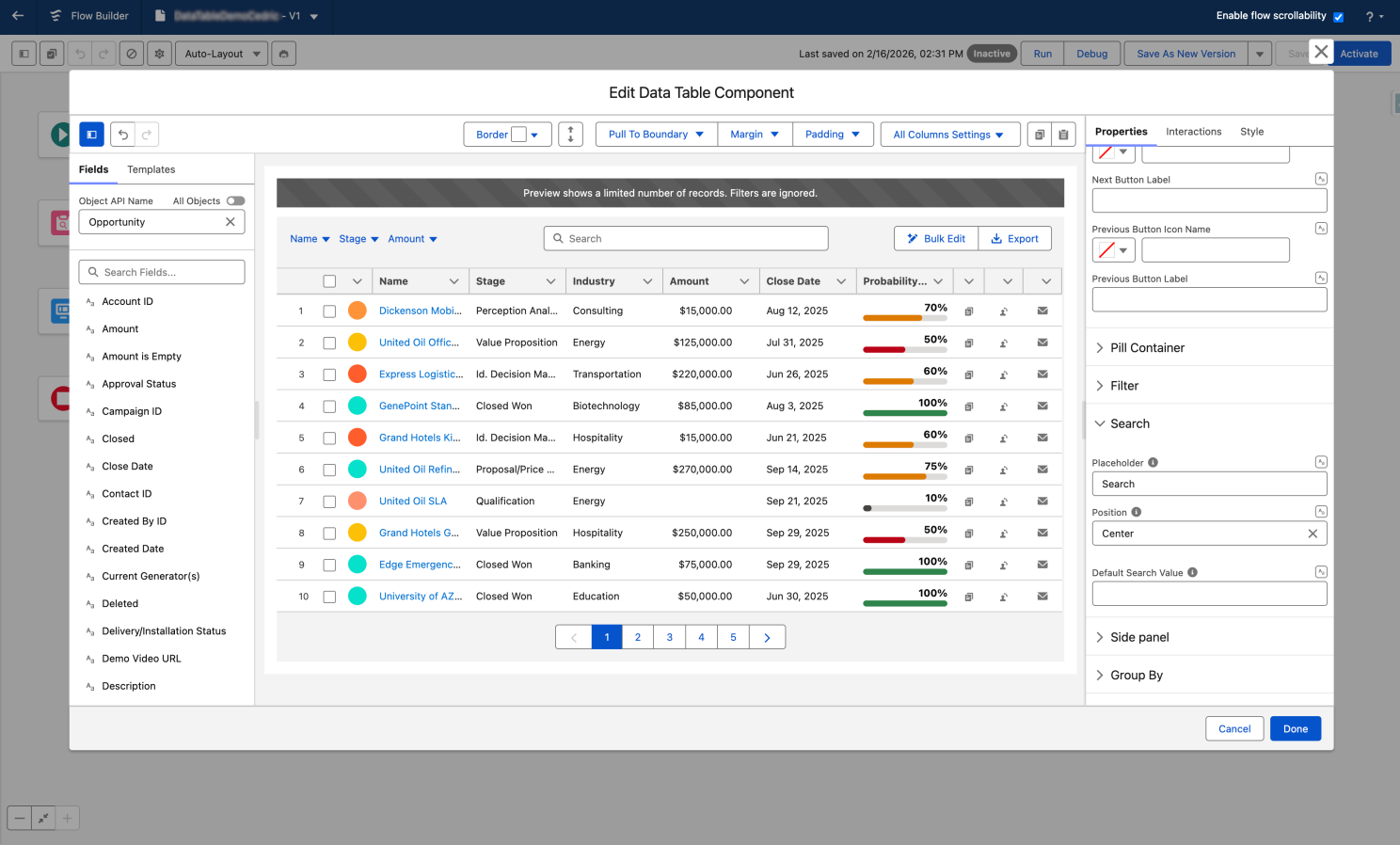Open the Grand Hotels Ki... record link
The width and height of the screenshot is (1400, 845).
coord(420,438)
